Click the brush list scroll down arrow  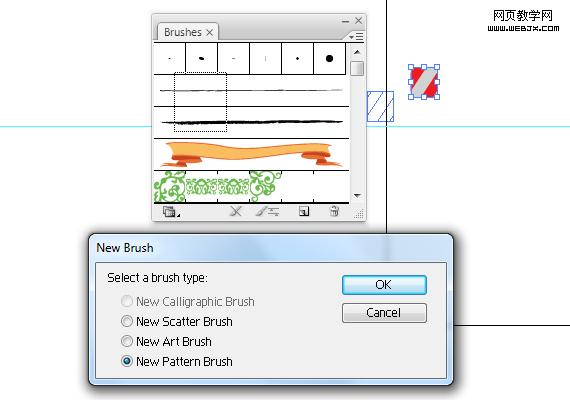357,196
